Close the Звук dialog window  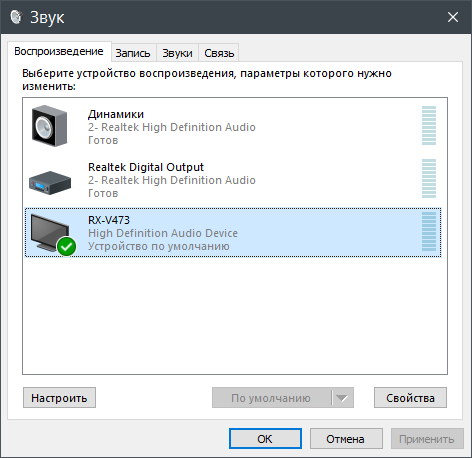coord(453,17)
